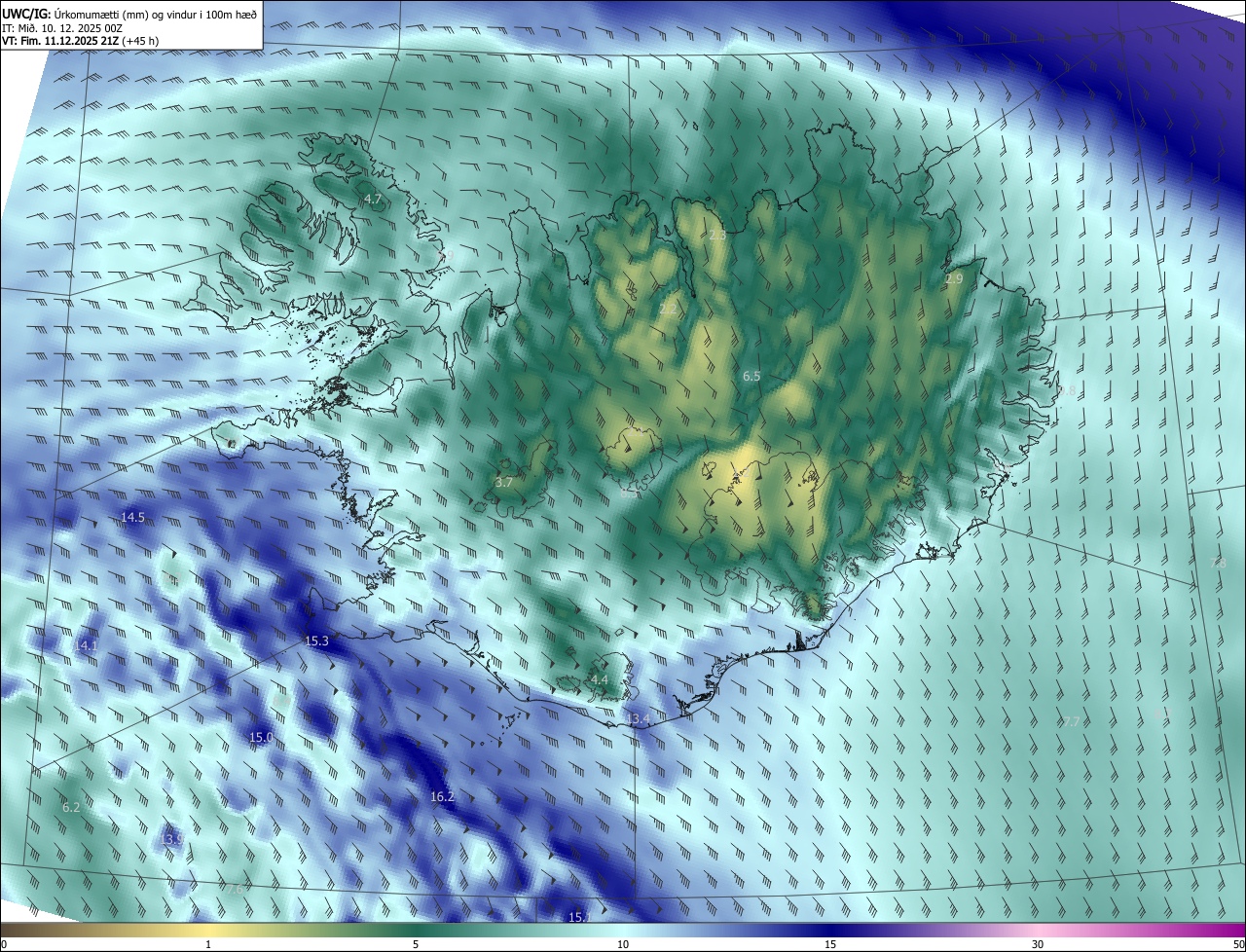Select the 14.1 value label
Viewport: 1246px width, 952px height.
tap(87, 645)
